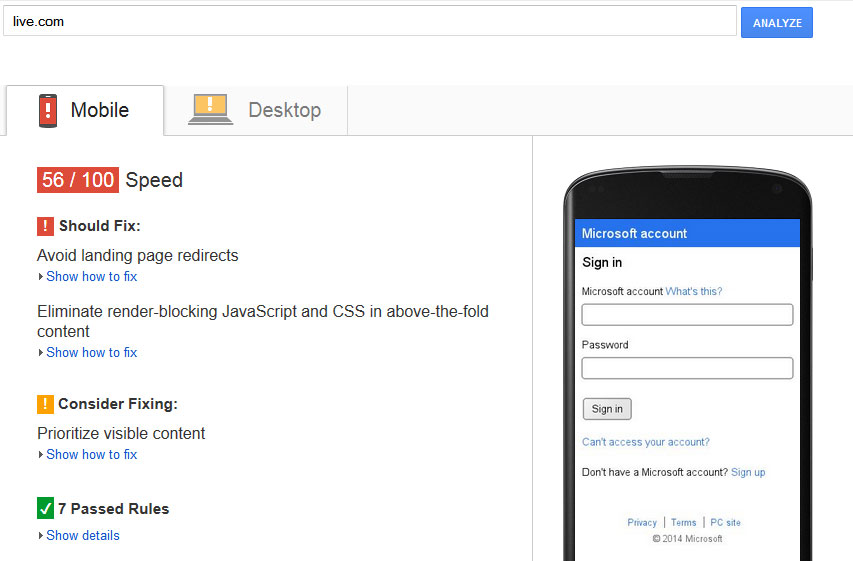Click the Prioritize visible content text

(121, 434)
